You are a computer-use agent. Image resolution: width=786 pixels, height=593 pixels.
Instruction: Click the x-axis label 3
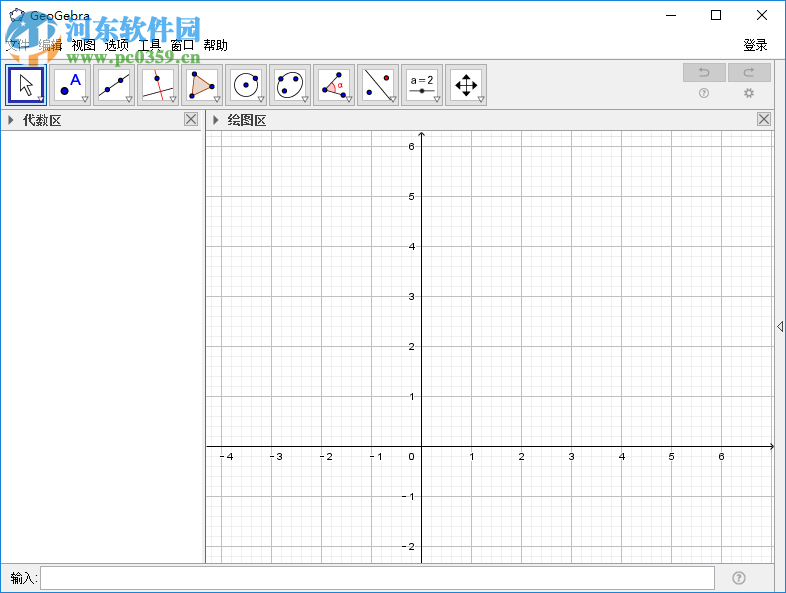pyautogui.click(x=571, y=457)
